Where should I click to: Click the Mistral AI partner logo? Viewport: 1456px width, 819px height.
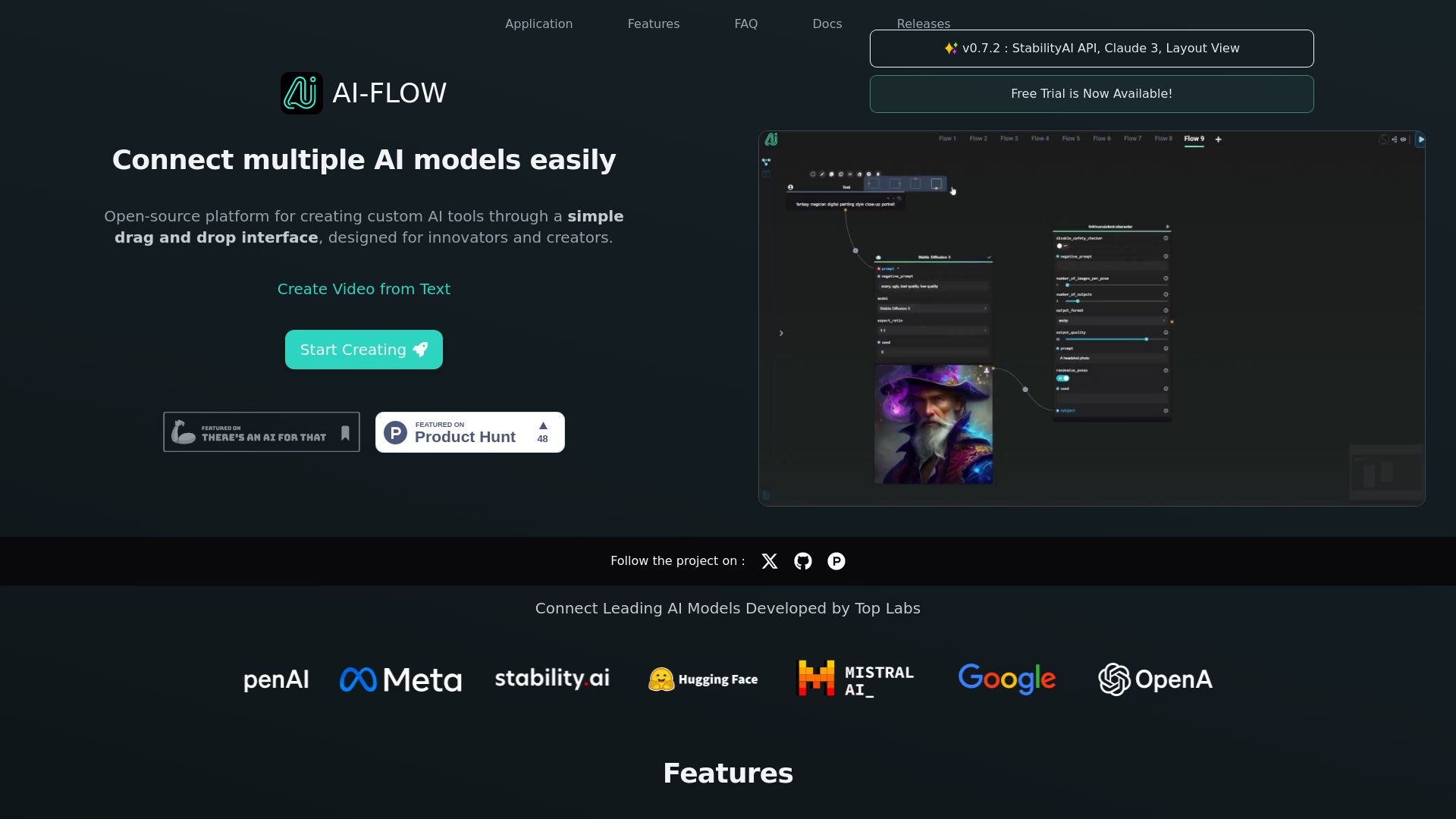point(855,679)
